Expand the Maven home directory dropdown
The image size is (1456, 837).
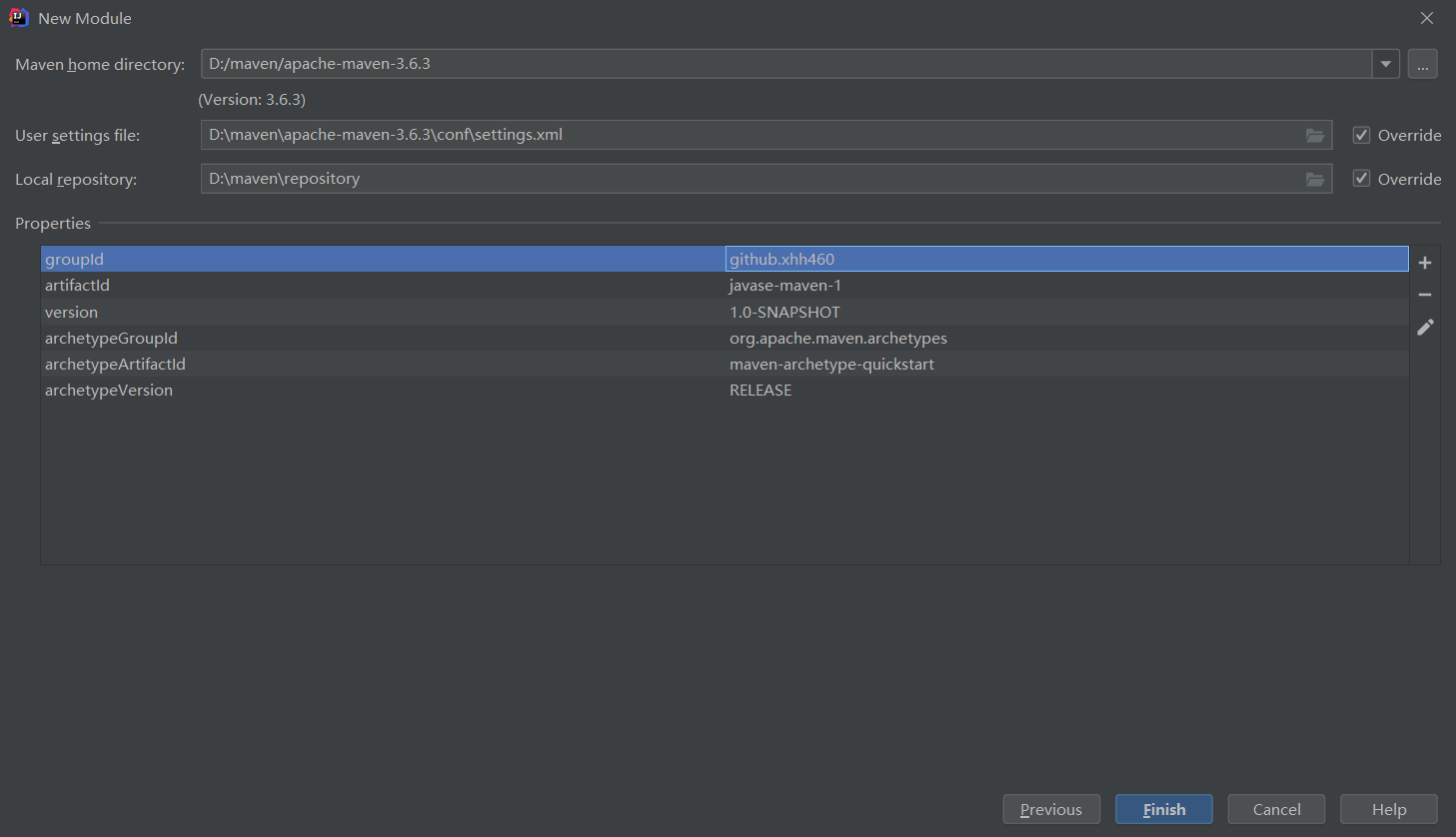click(1386, 64)
